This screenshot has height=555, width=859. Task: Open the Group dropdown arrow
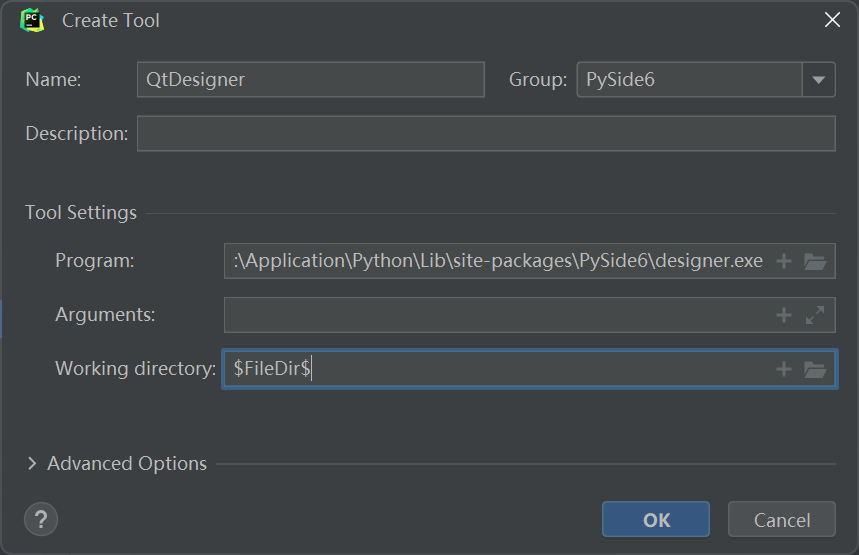pyautogui.click(x=819, y=80)
